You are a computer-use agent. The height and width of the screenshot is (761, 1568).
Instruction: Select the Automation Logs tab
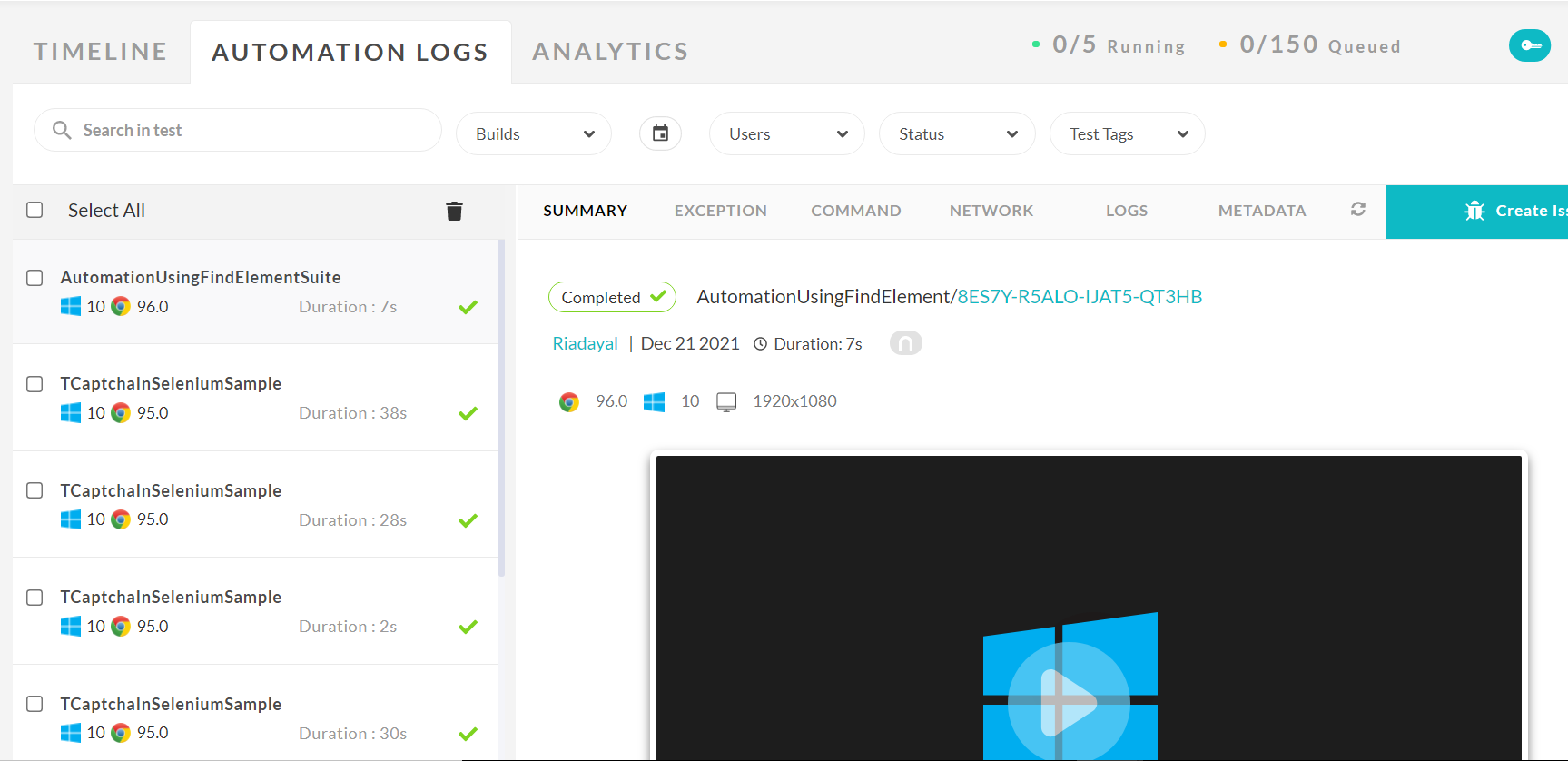tap(350, 52)
